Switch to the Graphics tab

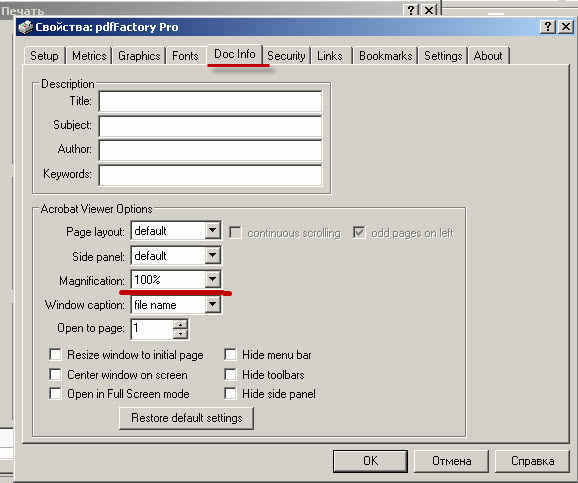pos(139,56)
